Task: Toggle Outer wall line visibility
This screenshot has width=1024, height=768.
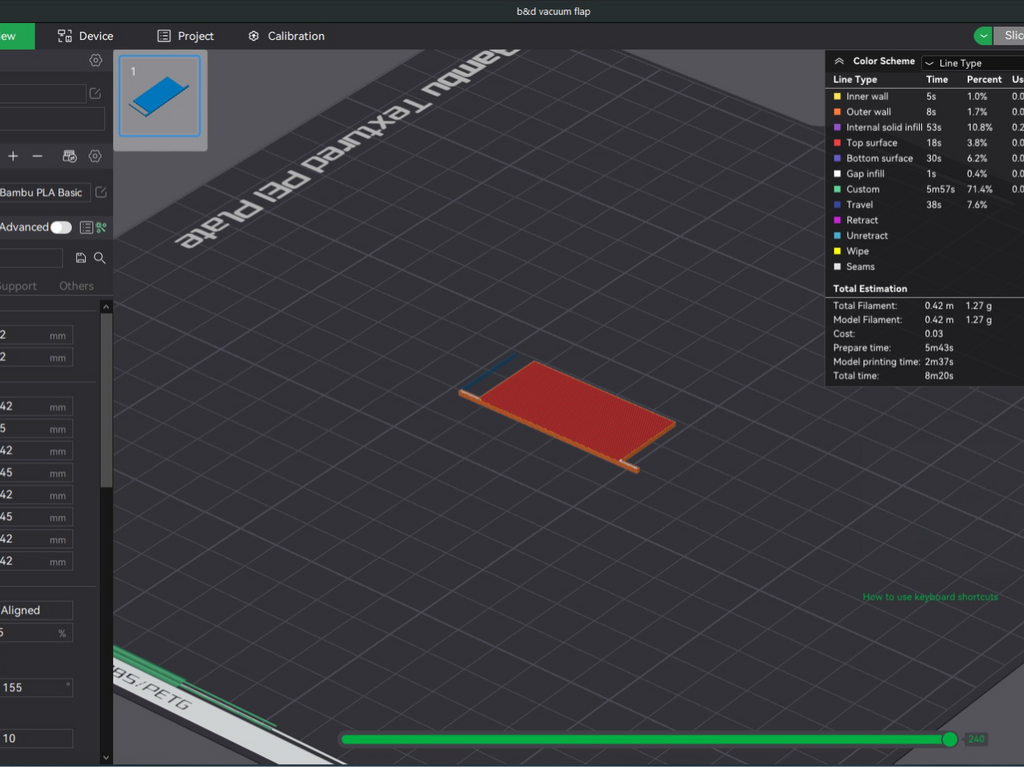Action: coord(837,112)
